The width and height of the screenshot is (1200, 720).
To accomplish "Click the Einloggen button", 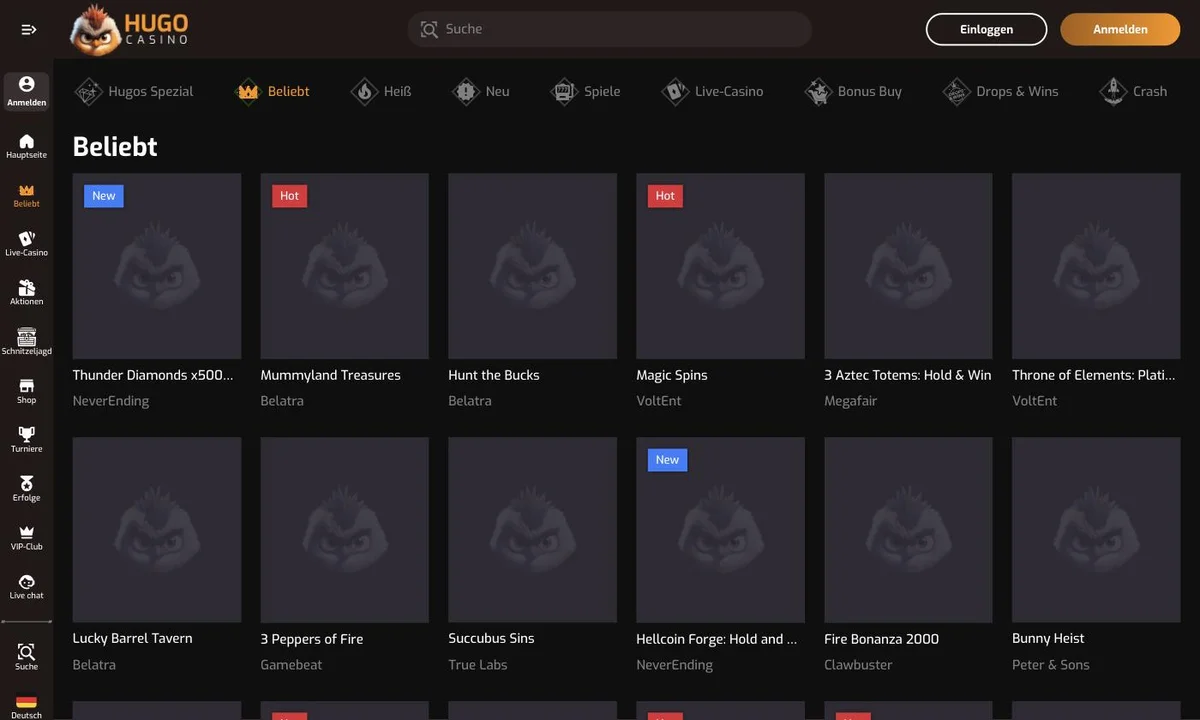I will click(x=986, y=29).
